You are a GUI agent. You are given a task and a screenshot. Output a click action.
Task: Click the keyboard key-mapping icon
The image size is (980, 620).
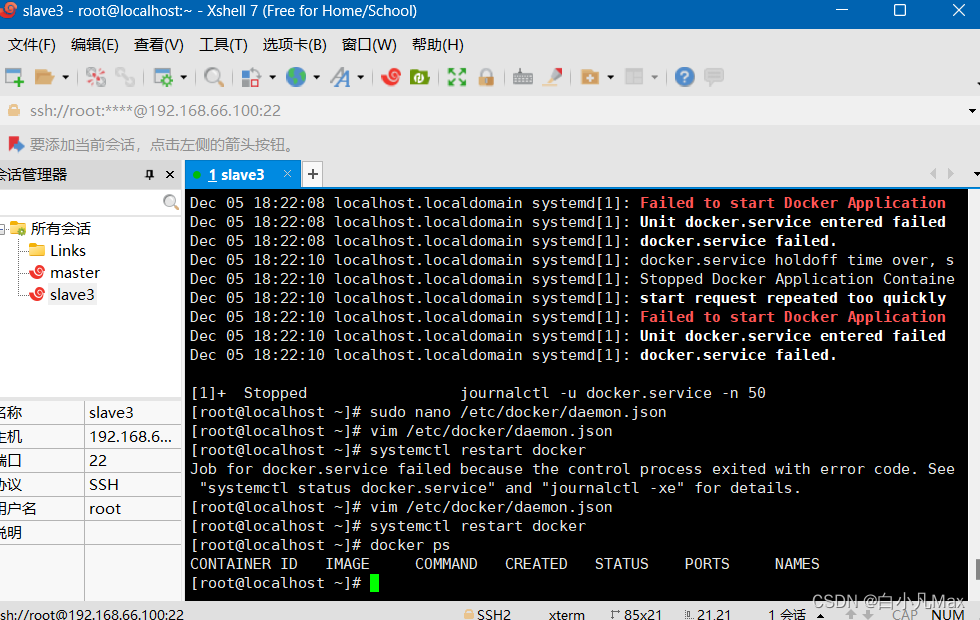click(x=522, y=78)
